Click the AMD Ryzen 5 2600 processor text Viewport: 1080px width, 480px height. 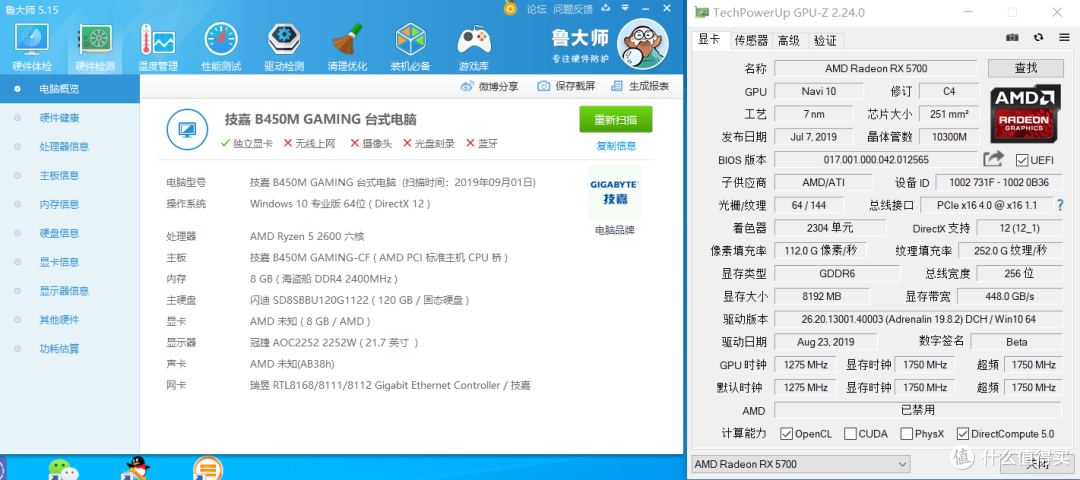pos(307,236)
